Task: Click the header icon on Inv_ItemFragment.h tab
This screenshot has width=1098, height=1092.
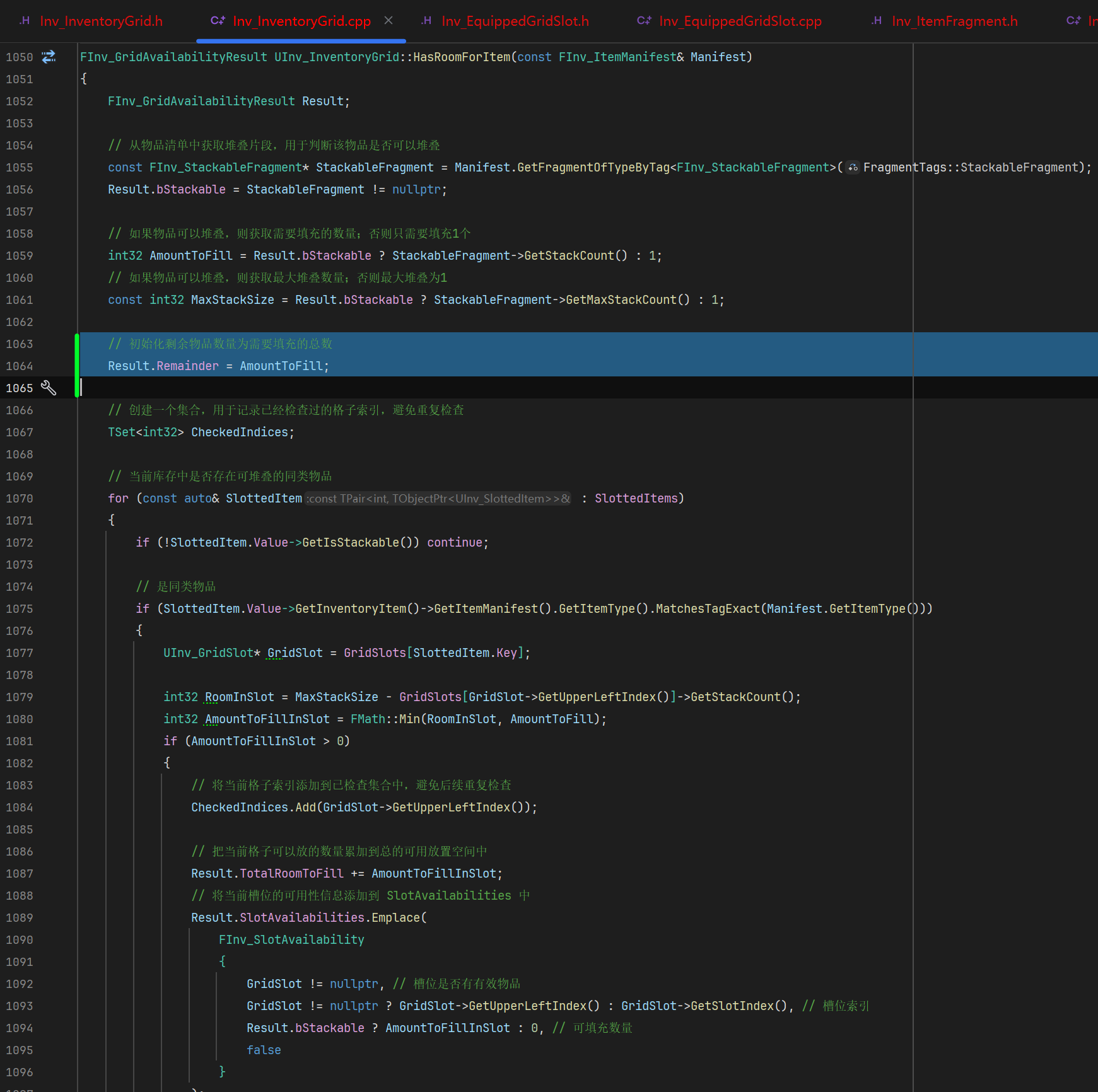Action: (877, 21)
